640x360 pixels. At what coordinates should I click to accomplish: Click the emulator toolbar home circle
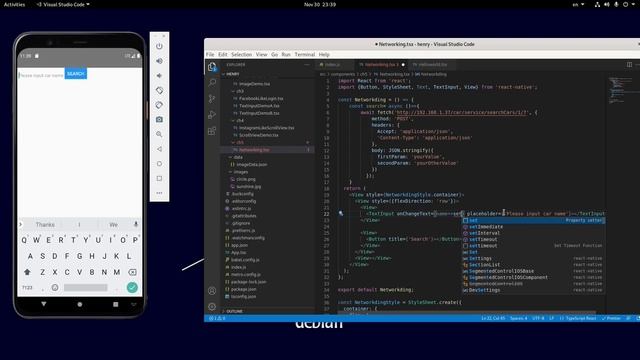click(159, 164)
